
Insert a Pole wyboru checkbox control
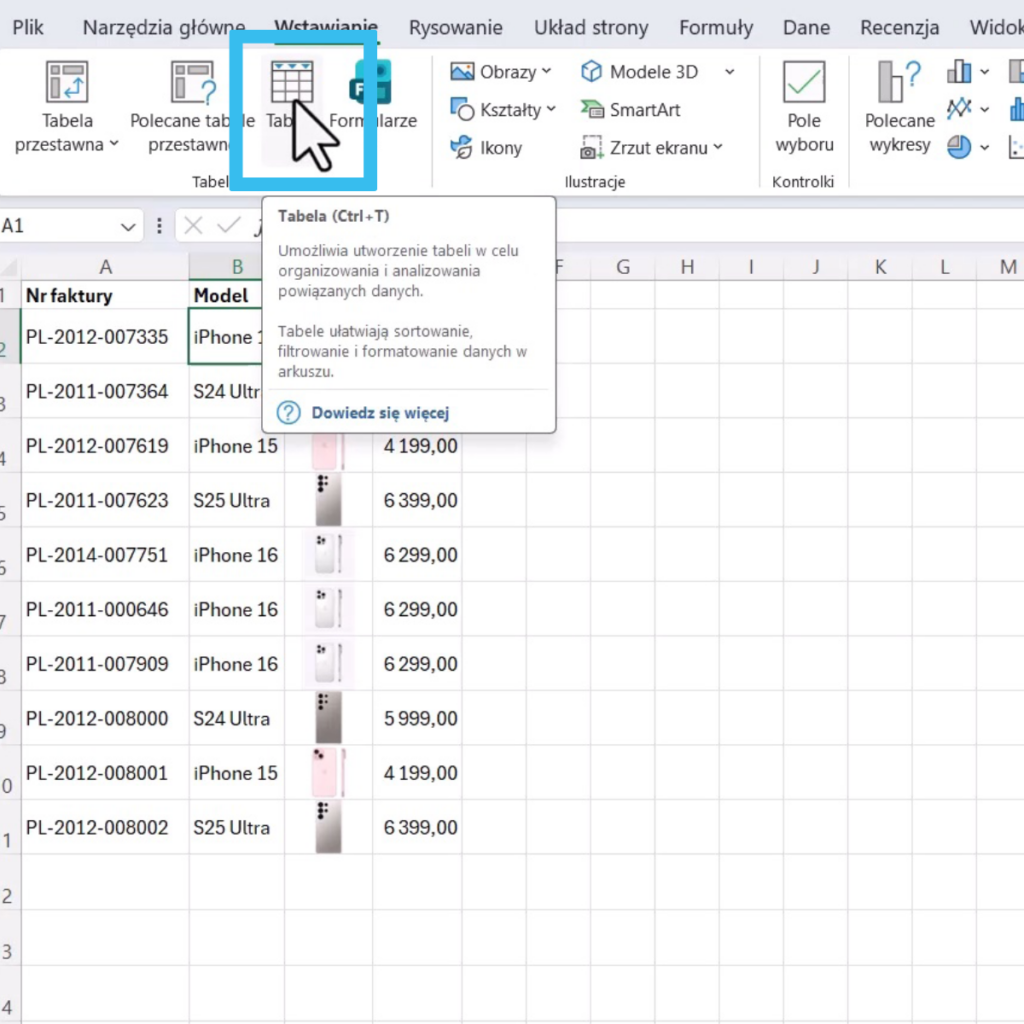pyautogui.click(x=804, y=83)
